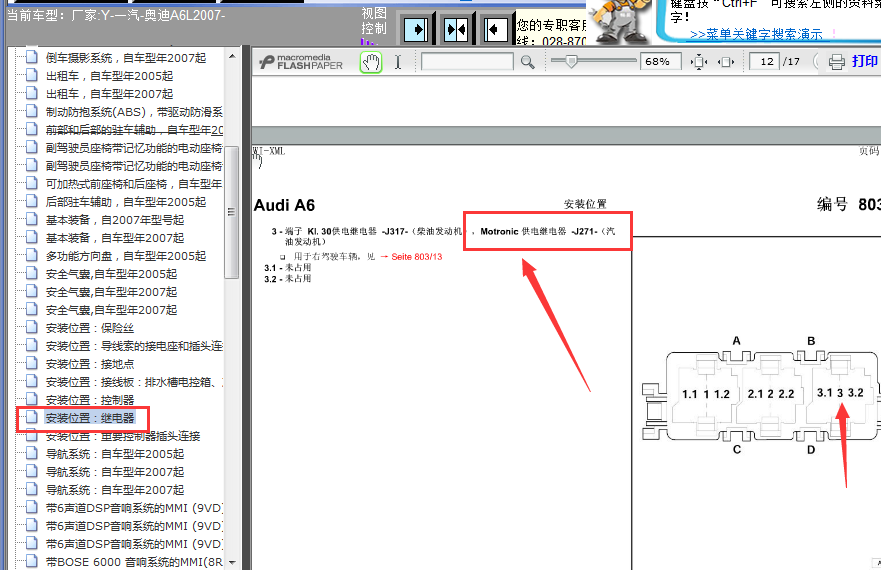Click the printer icon
This screenshot has height=570, width=881.
click(837, 62)
